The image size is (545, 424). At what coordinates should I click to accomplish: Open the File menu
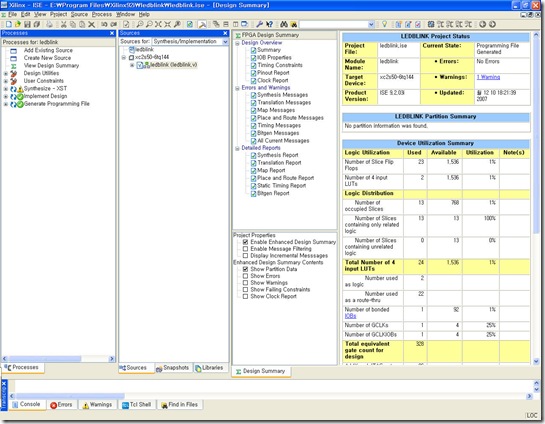pyautogui.click(x=13, y=14)
